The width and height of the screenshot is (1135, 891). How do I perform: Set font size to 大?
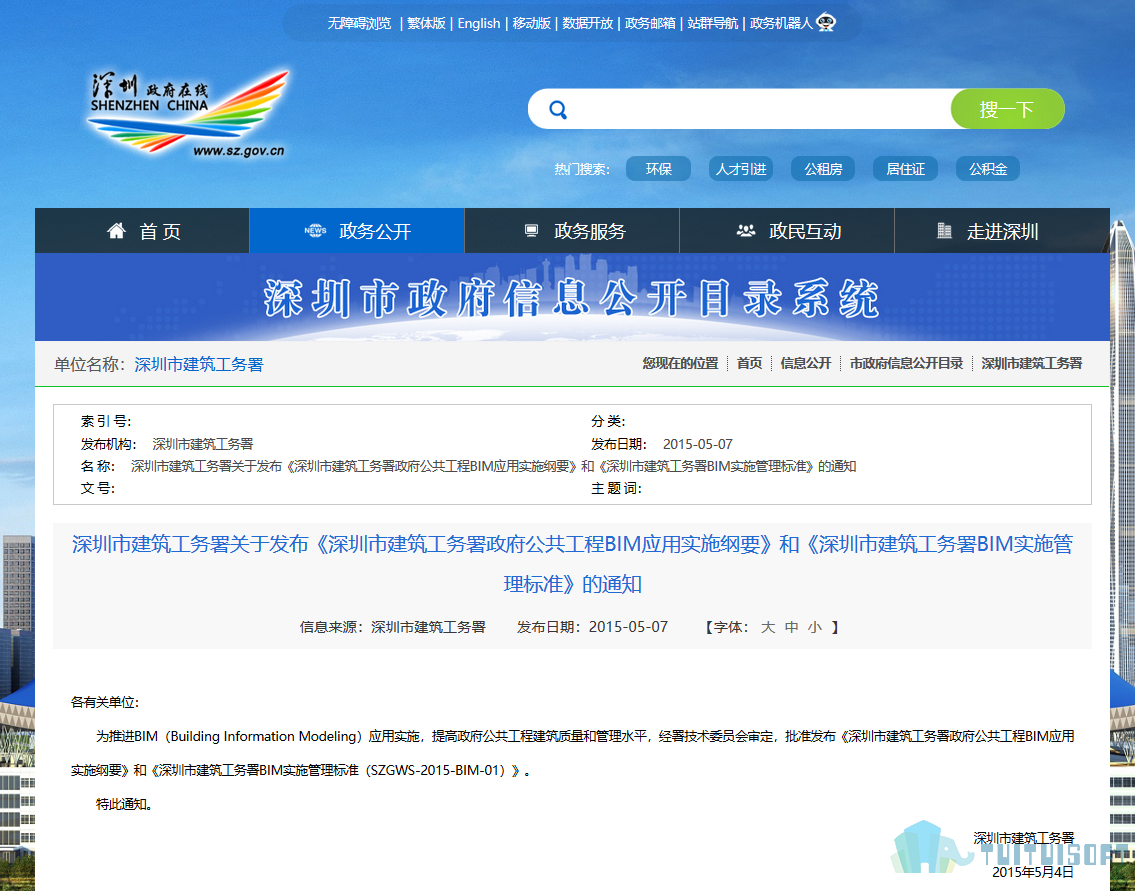coord(767,628)
